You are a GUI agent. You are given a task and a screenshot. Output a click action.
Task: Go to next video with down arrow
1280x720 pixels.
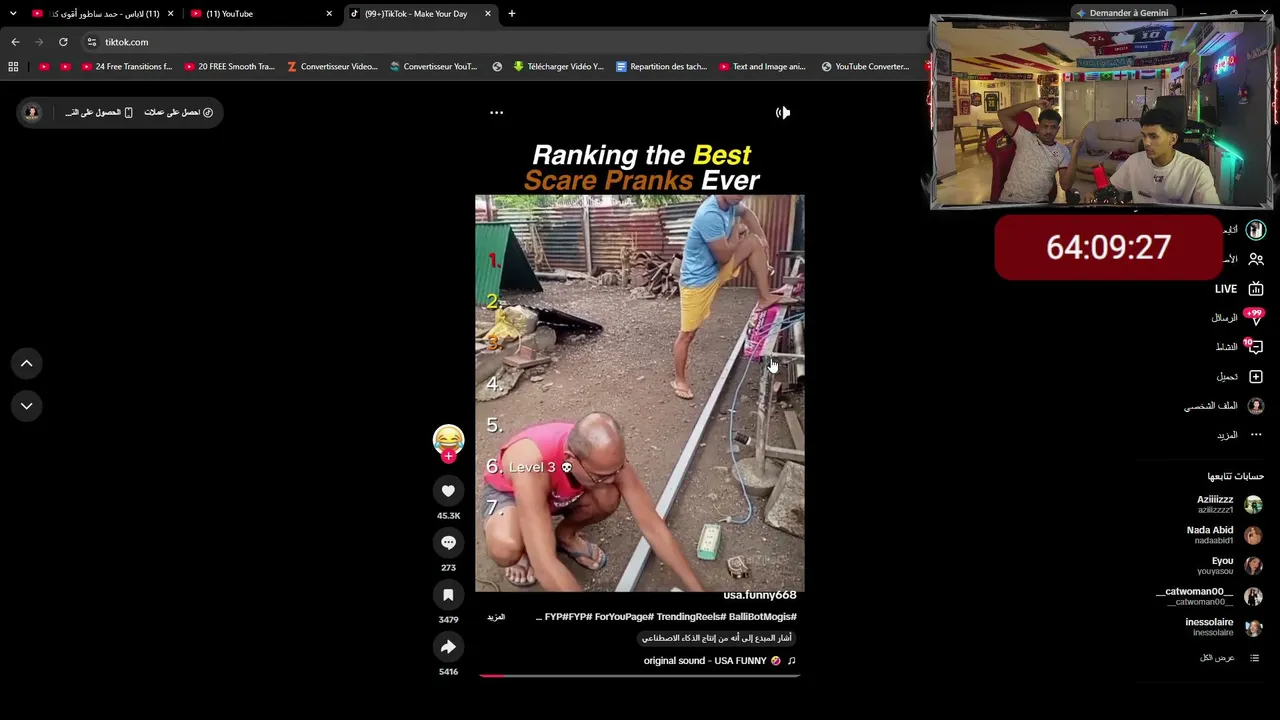[x=26, y=406]
